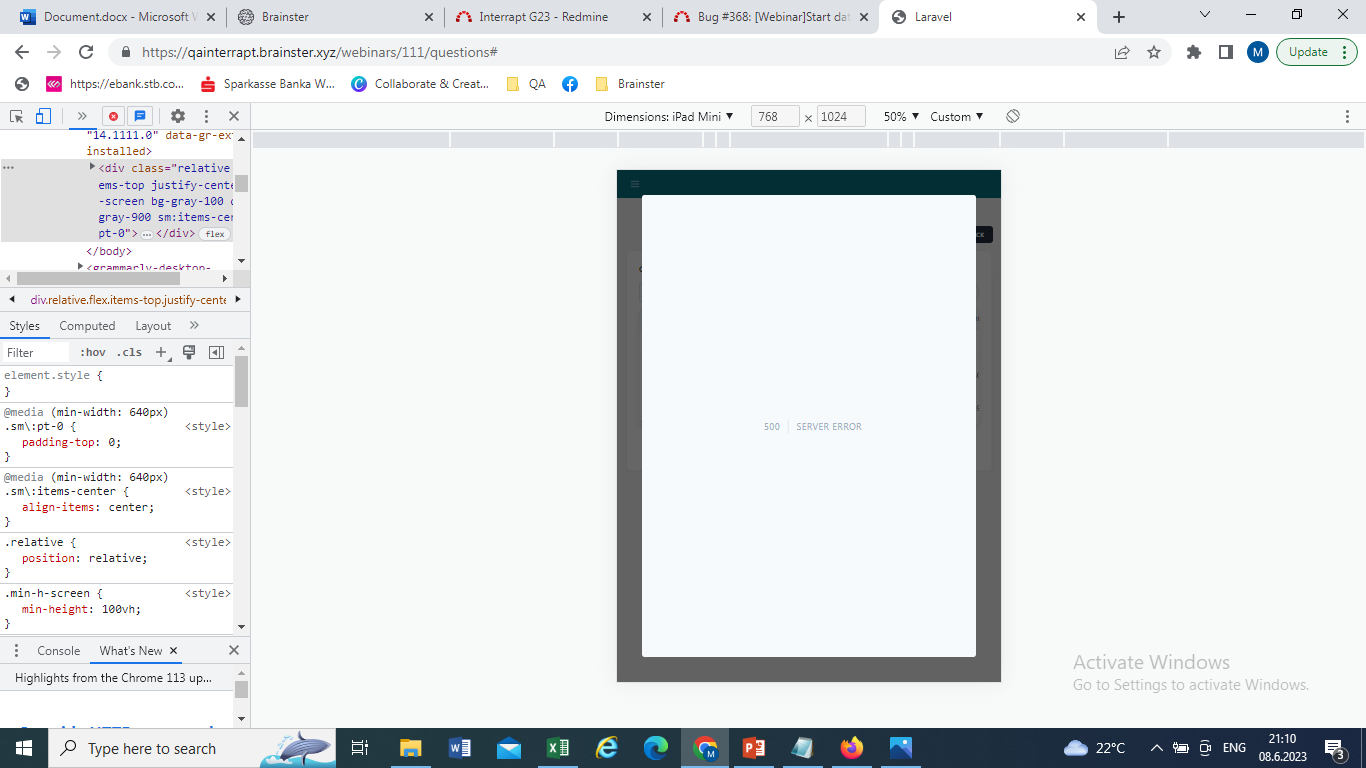Toggle the computed styles sidebar pane
Screen dimensions: 1366x768
click(x=216, y=352)
